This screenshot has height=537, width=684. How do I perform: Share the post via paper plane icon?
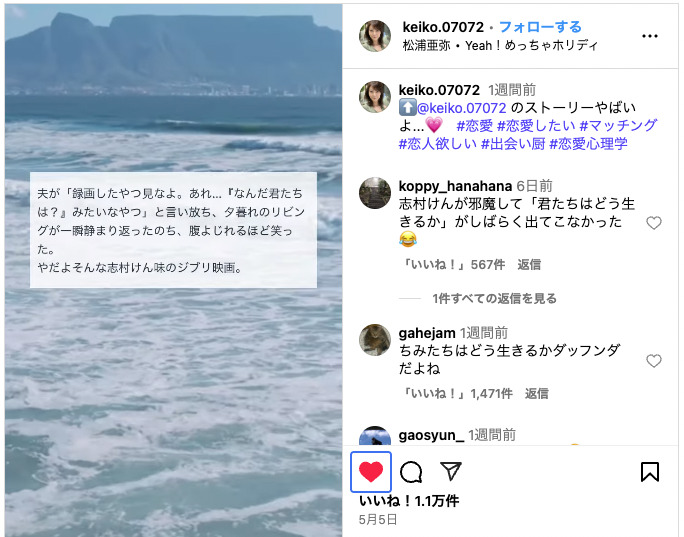(x=451, y=471)
